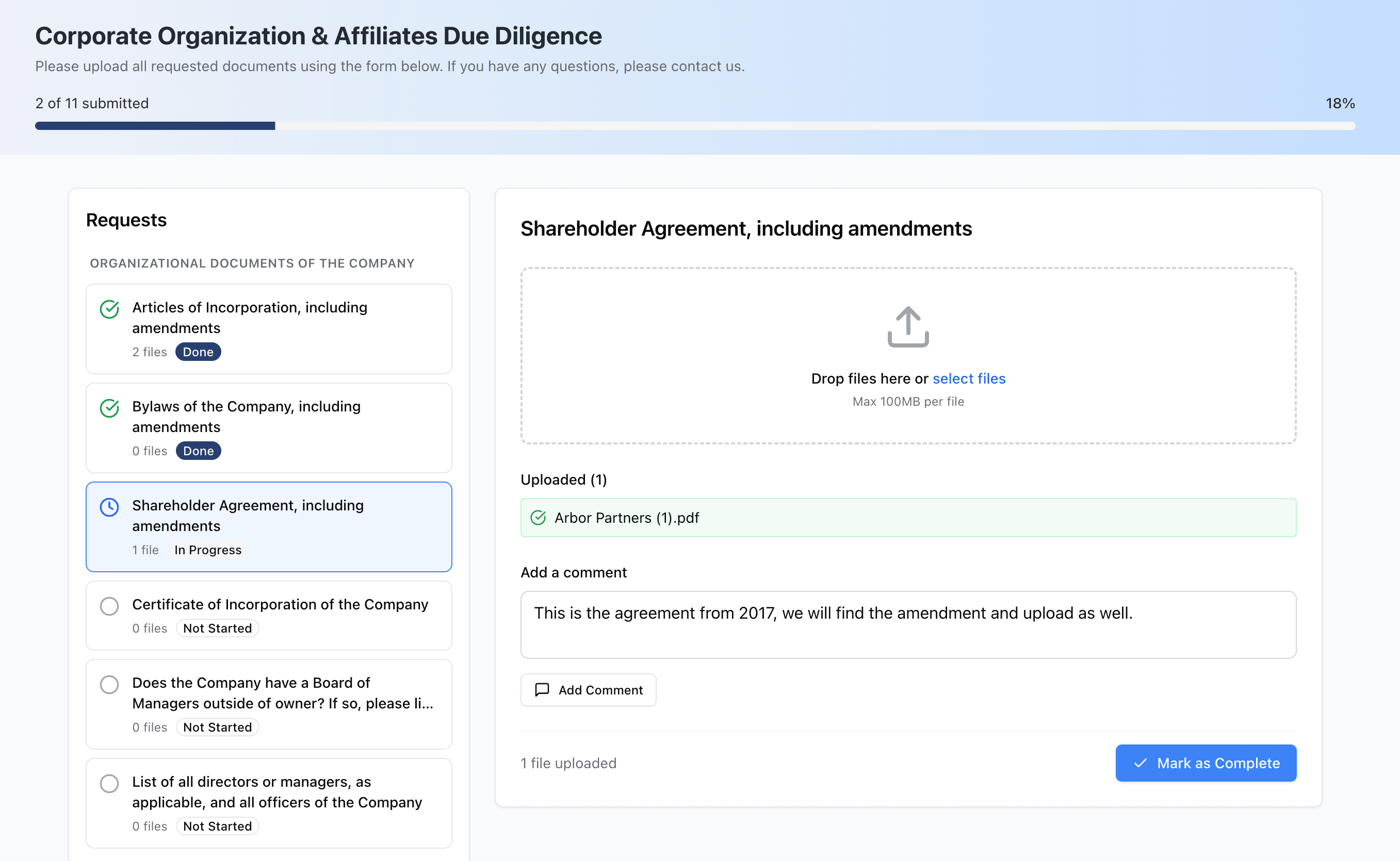
Task: Toggle the status circle on List of directors request
Action: click(x=109, y=784)
